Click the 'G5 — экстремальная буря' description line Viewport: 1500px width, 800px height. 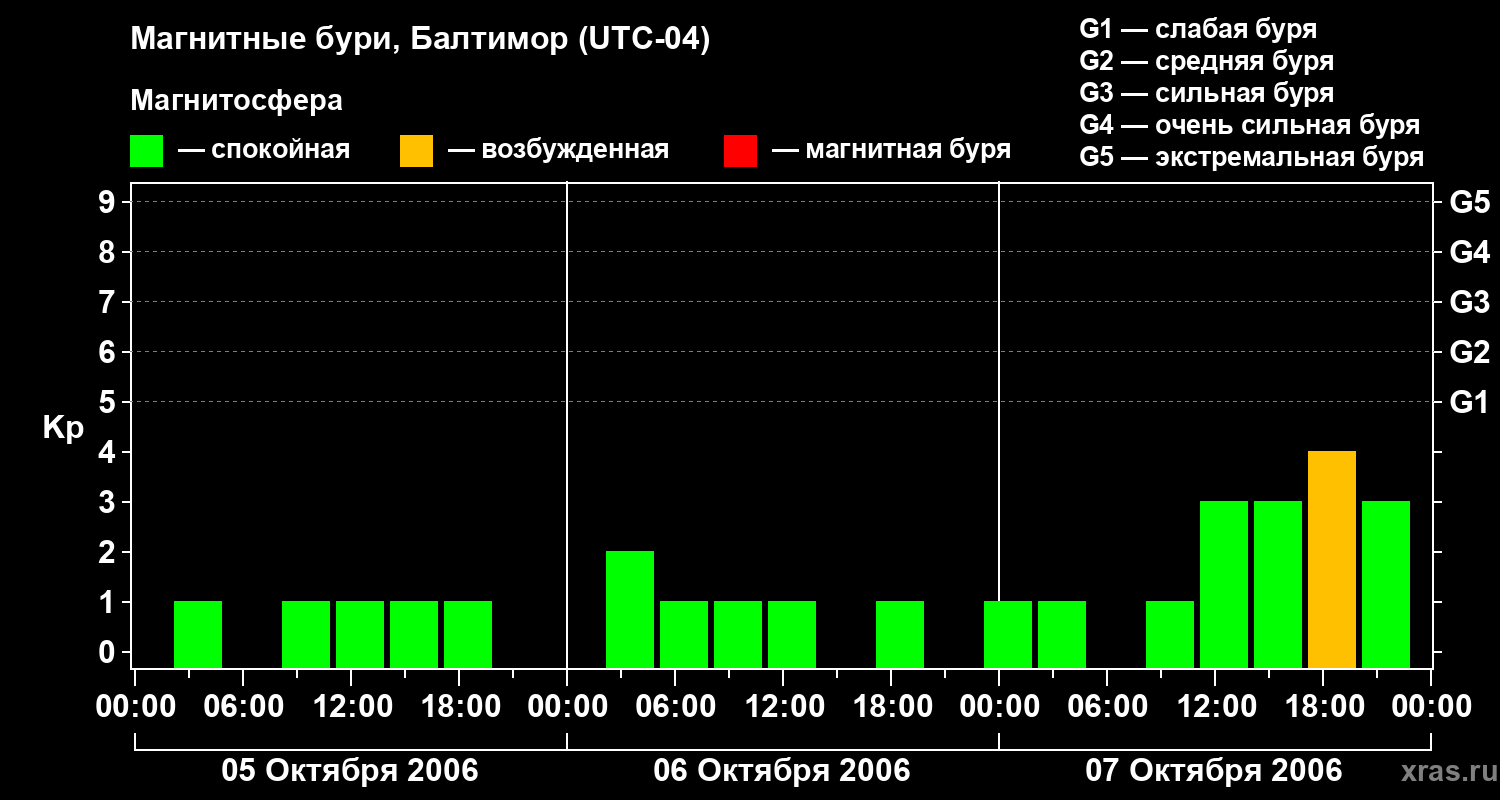coord(1252,157)
